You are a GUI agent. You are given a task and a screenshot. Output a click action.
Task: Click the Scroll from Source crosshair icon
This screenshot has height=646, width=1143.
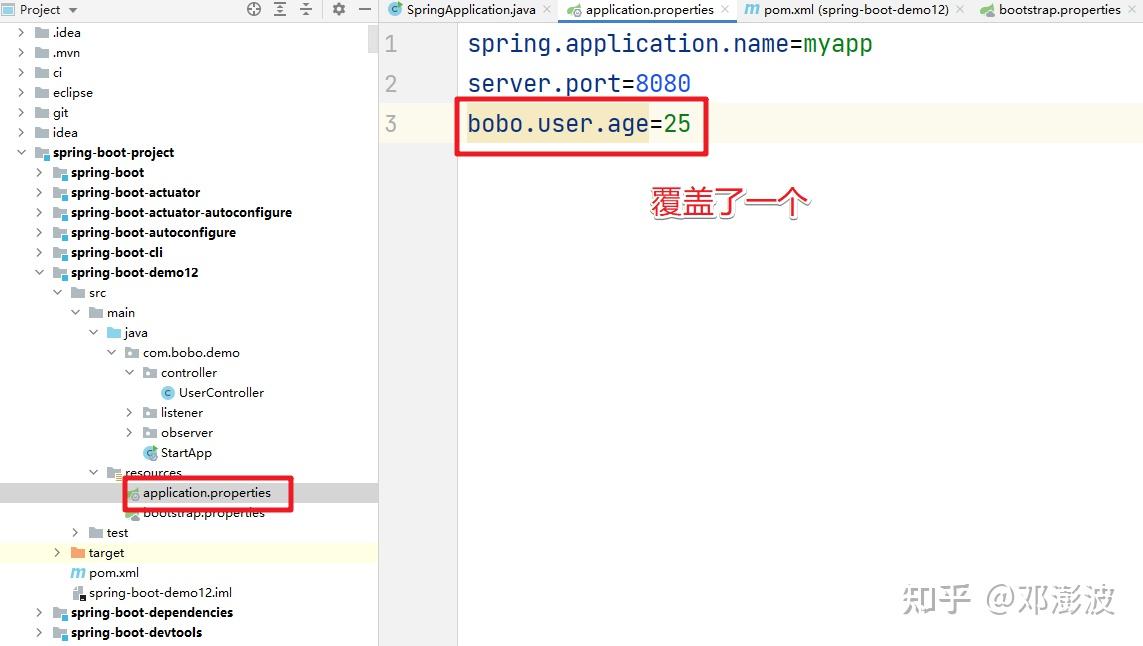click(254, 9)
